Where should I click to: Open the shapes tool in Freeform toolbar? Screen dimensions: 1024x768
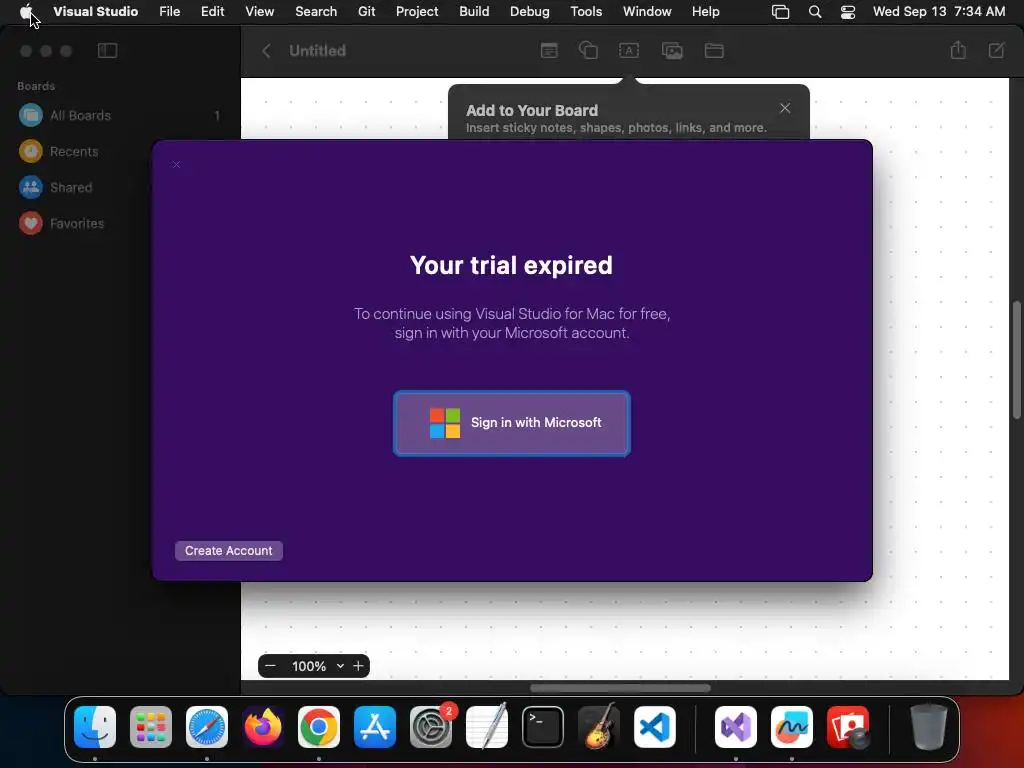point(588,50)
